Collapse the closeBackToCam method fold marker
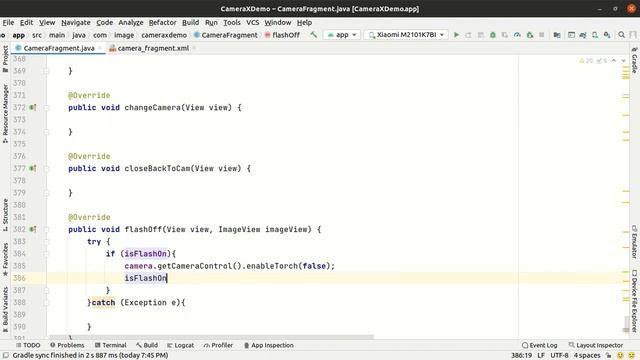This screenshot has height=360, width=640. click(x=46, y=169)
